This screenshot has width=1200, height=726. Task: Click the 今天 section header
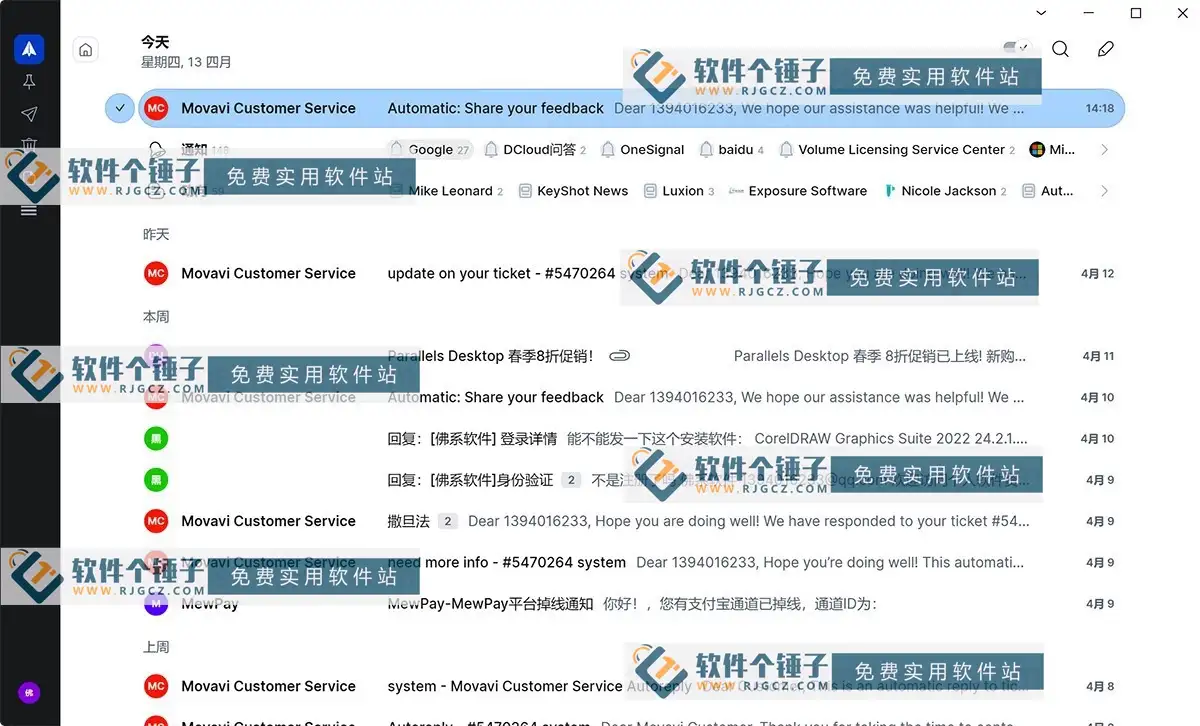point(155,42)
